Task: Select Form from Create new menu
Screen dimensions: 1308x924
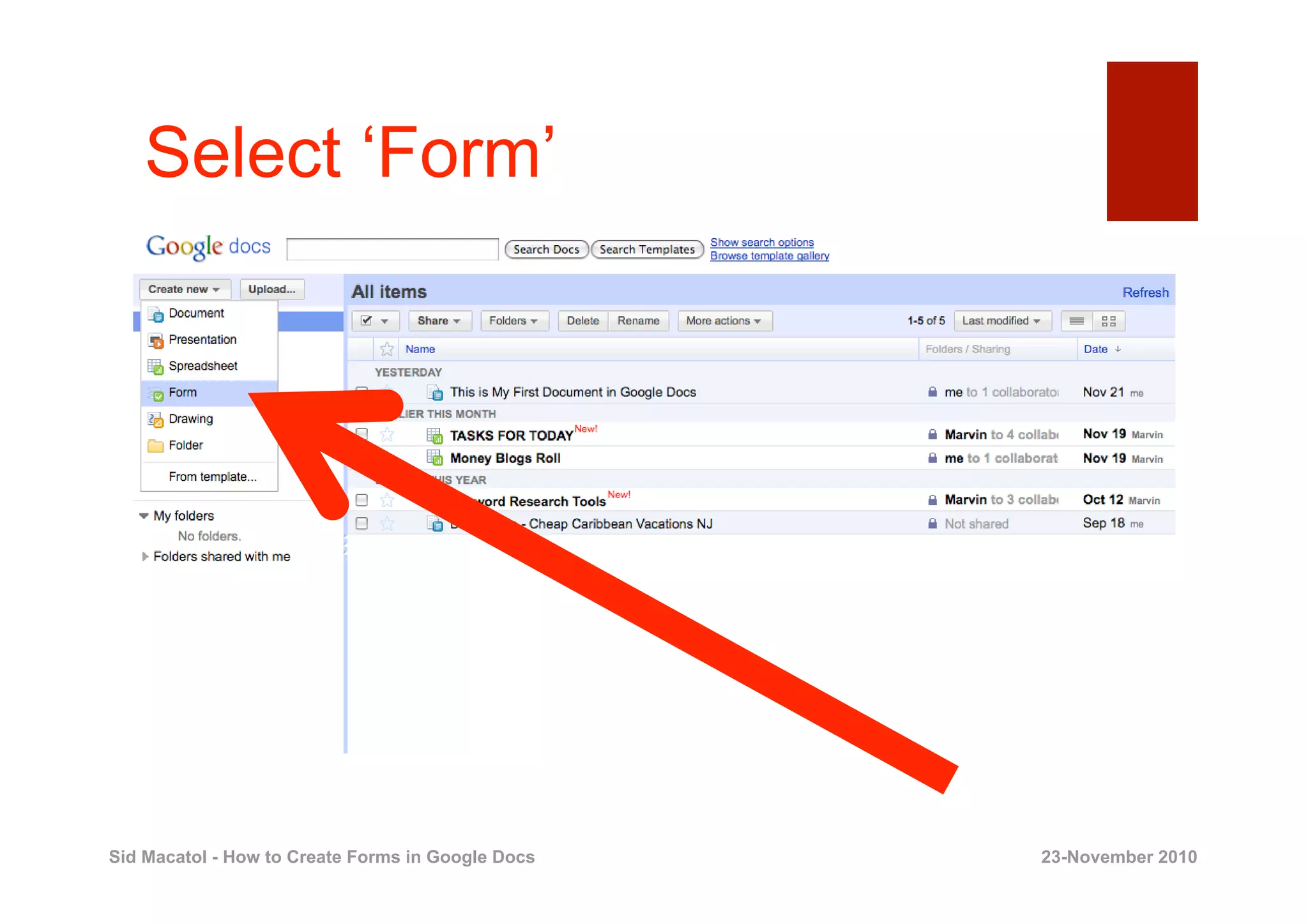Action: (x=209, y=393)
